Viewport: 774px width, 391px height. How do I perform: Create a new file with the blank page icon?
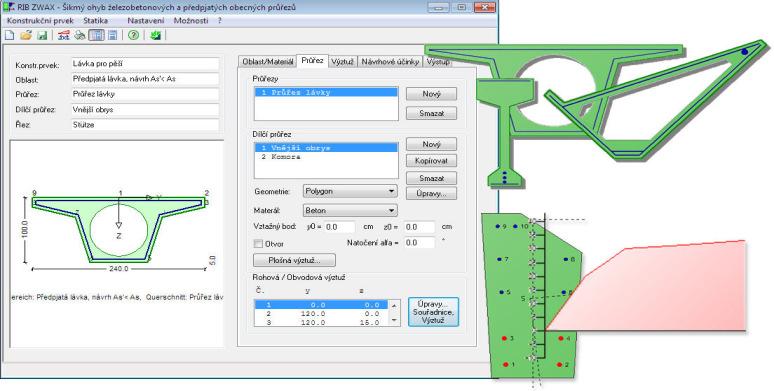9,35
